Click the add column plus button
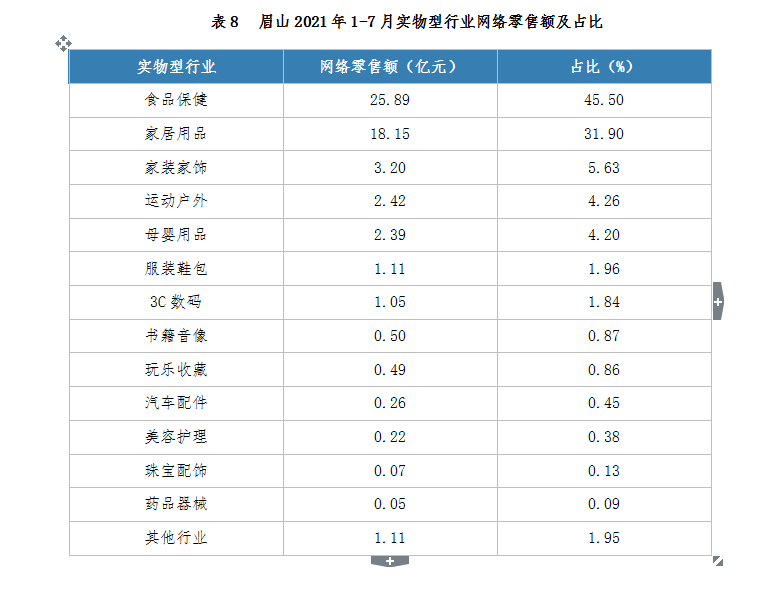Viewport: 762px width, 599px height. pos(718,301)
